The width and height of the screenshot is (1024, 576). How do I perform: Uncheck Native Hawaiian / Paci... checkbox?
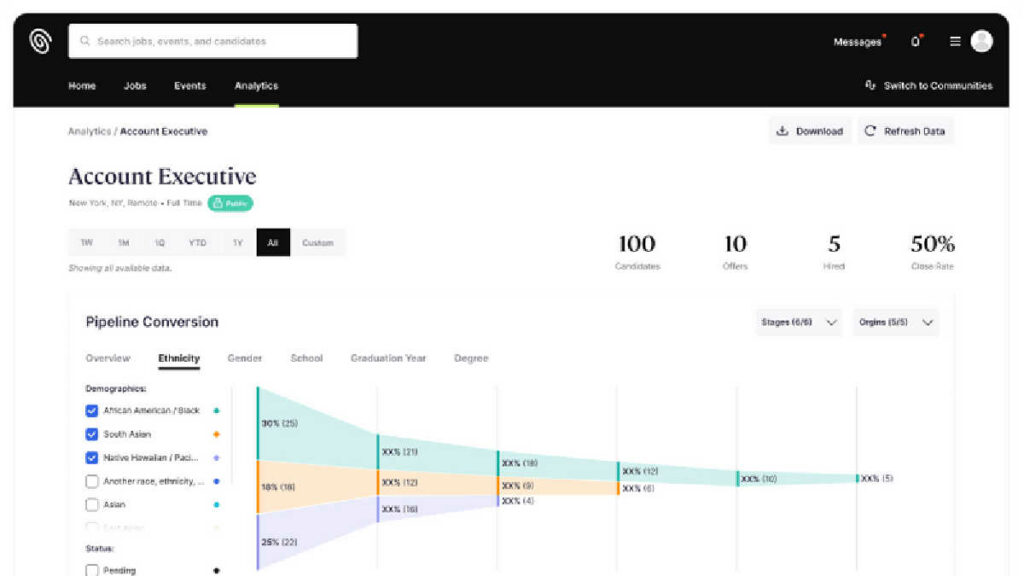pyautogui.click(x=91, y=458)
